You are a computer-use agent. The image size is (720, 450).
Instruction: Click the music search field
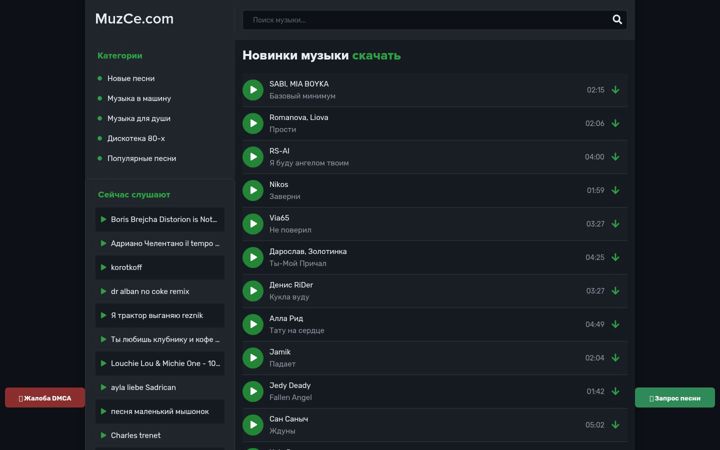tap(426, 20)
